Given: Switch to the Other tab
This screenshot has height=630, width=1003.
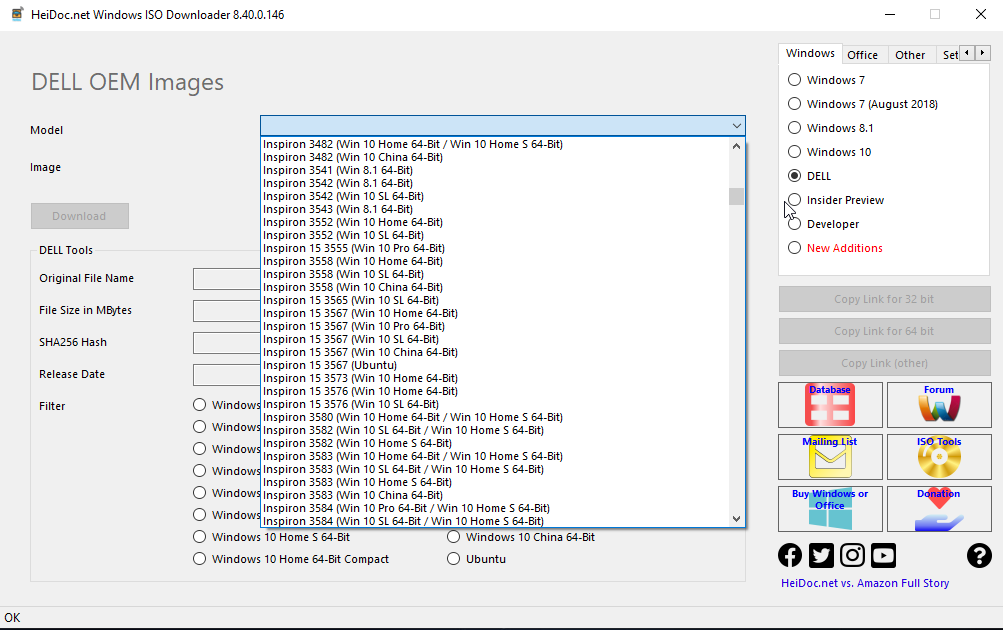Looking at the screenshot, I should 910,55.
